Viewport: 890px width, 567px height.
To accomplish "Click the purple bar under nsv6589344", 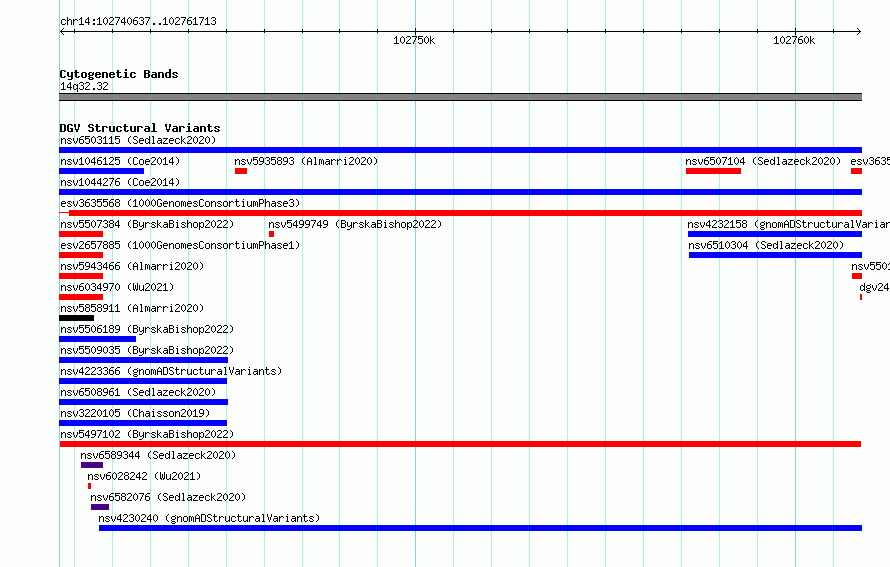I will [92, 465].
